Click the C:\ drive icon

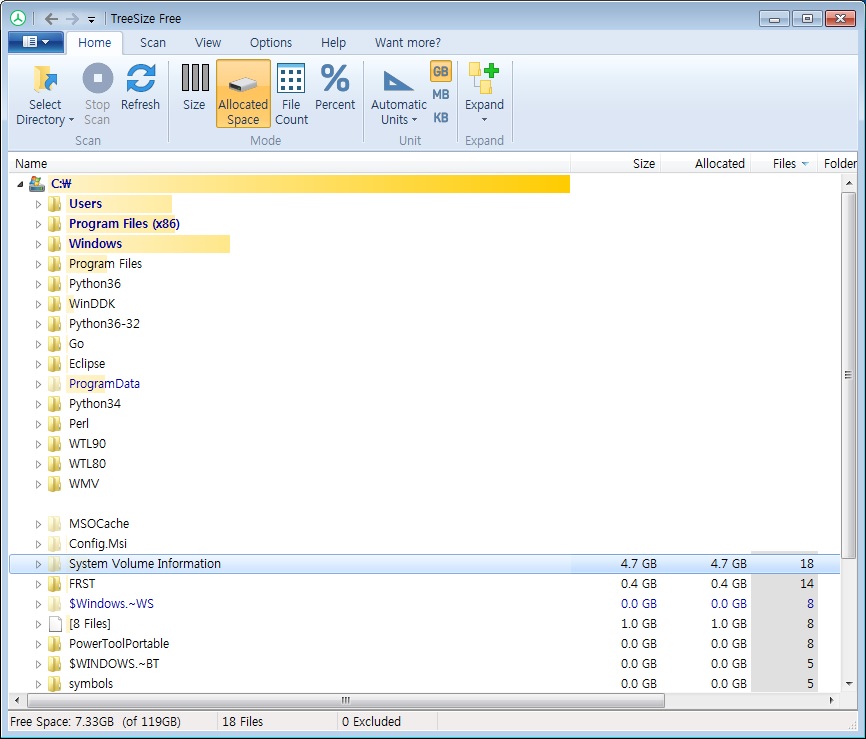37,183
